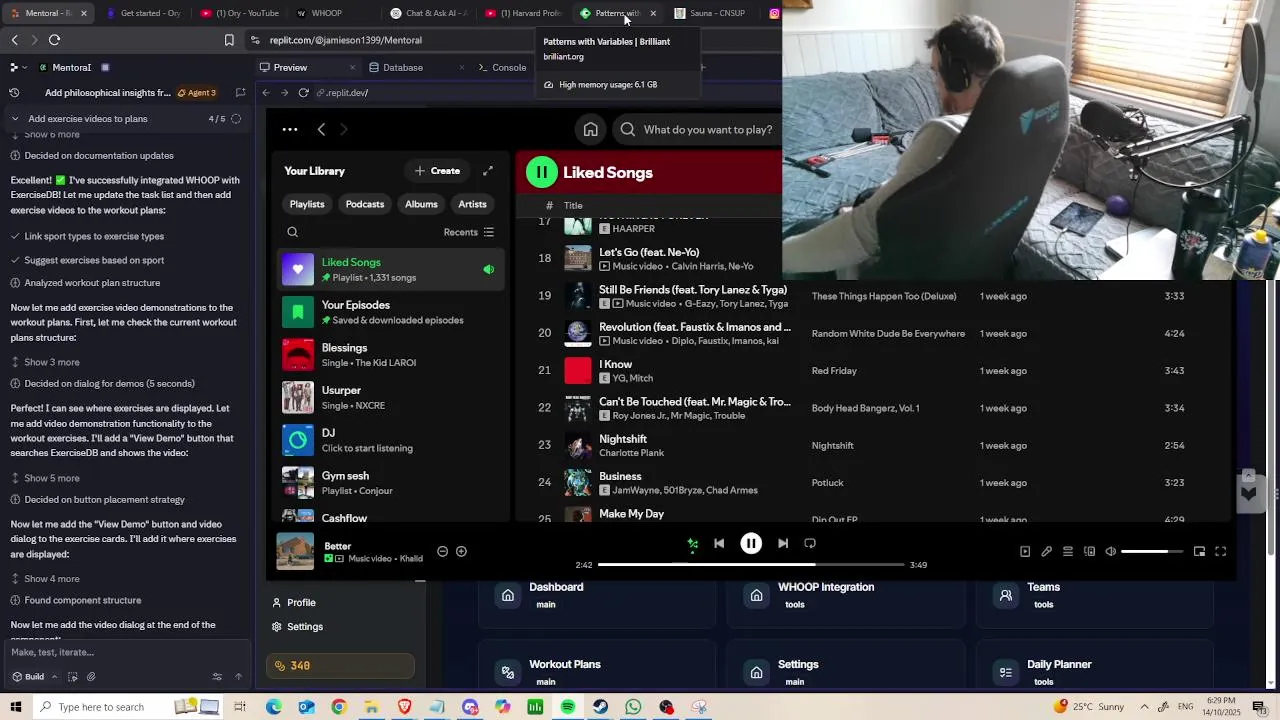The height and width of the screenshot is (720, 1280).
Task: Open the Liked Songs playlist in library
Action: (x=390, y=269)
